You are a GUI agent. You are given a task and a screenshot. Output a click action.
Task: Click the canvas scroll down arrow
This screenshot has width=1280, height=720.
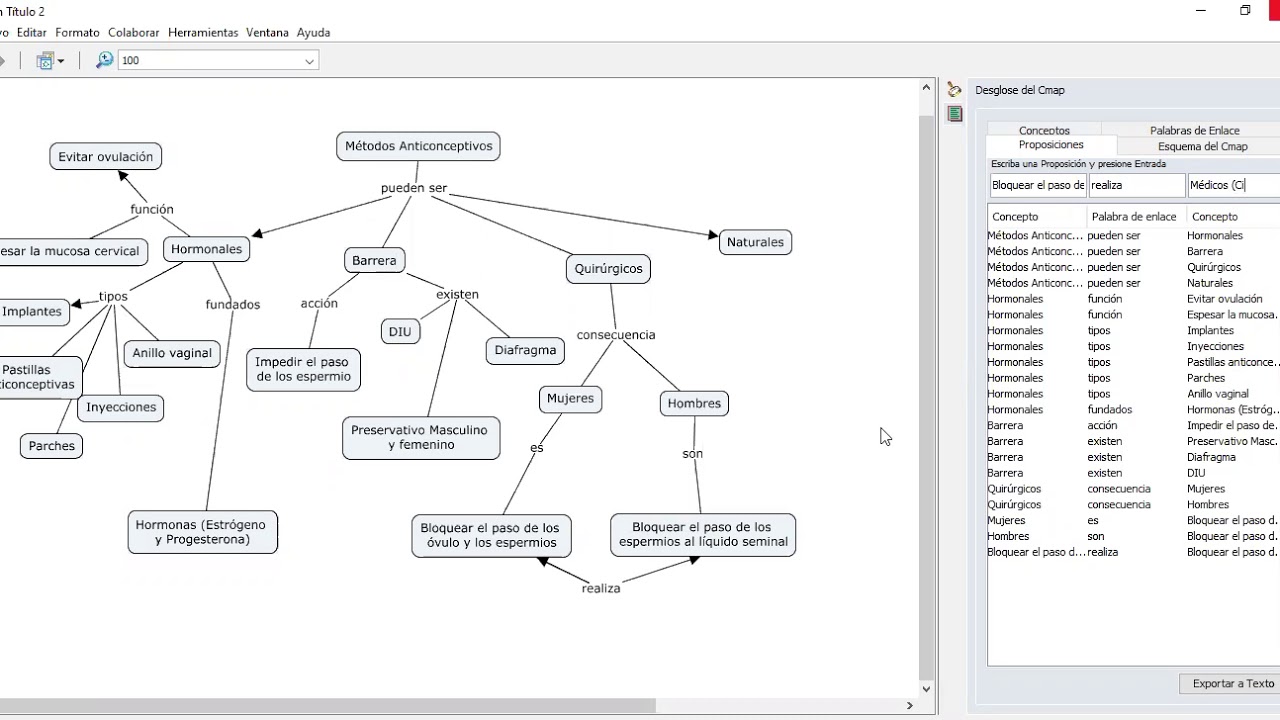click(926, 689)
